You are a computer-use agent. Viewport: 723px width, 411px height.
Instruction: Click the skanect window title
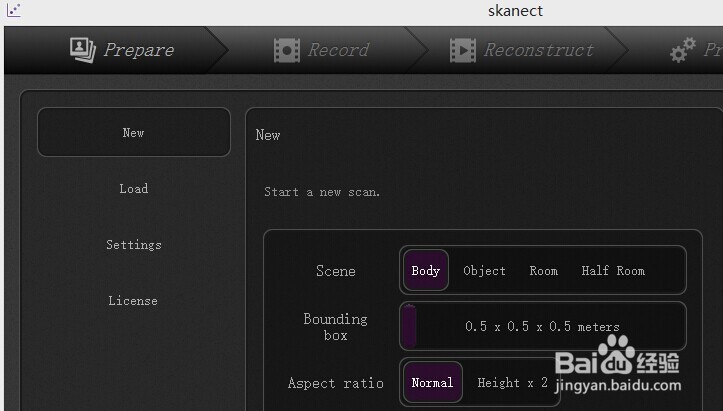516,11
